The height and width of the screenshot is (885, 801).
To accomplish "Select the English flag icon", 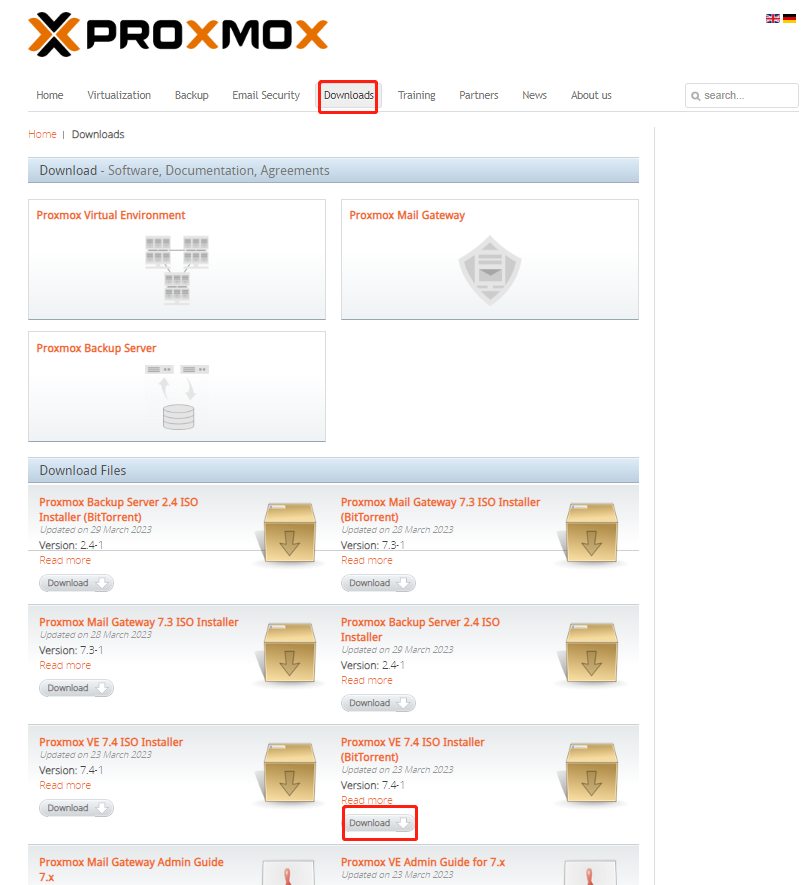I will click(771, 18).
